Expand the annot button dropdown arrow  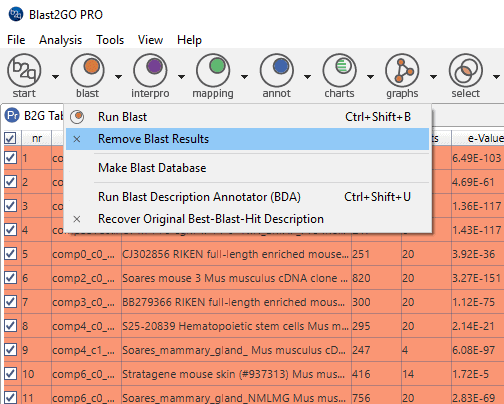pos(307,77)
